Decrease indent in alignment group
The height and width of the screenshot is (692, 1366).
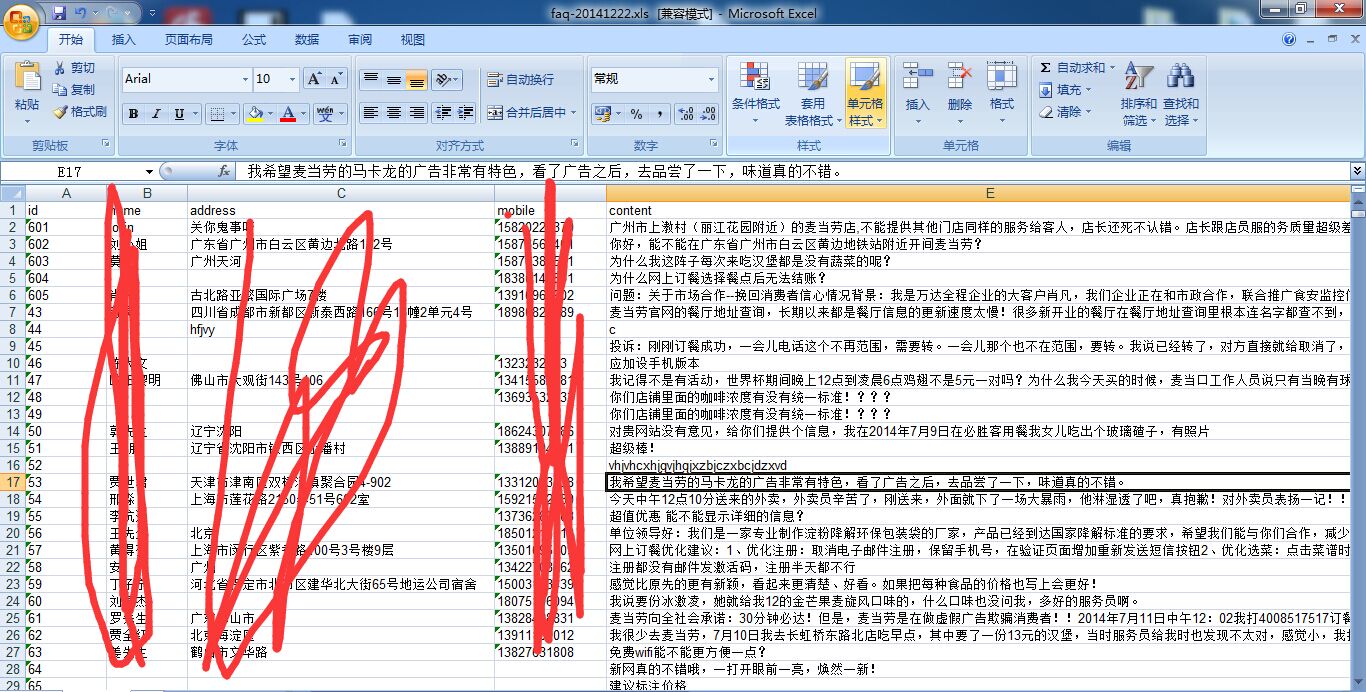[x=442, y=113]
